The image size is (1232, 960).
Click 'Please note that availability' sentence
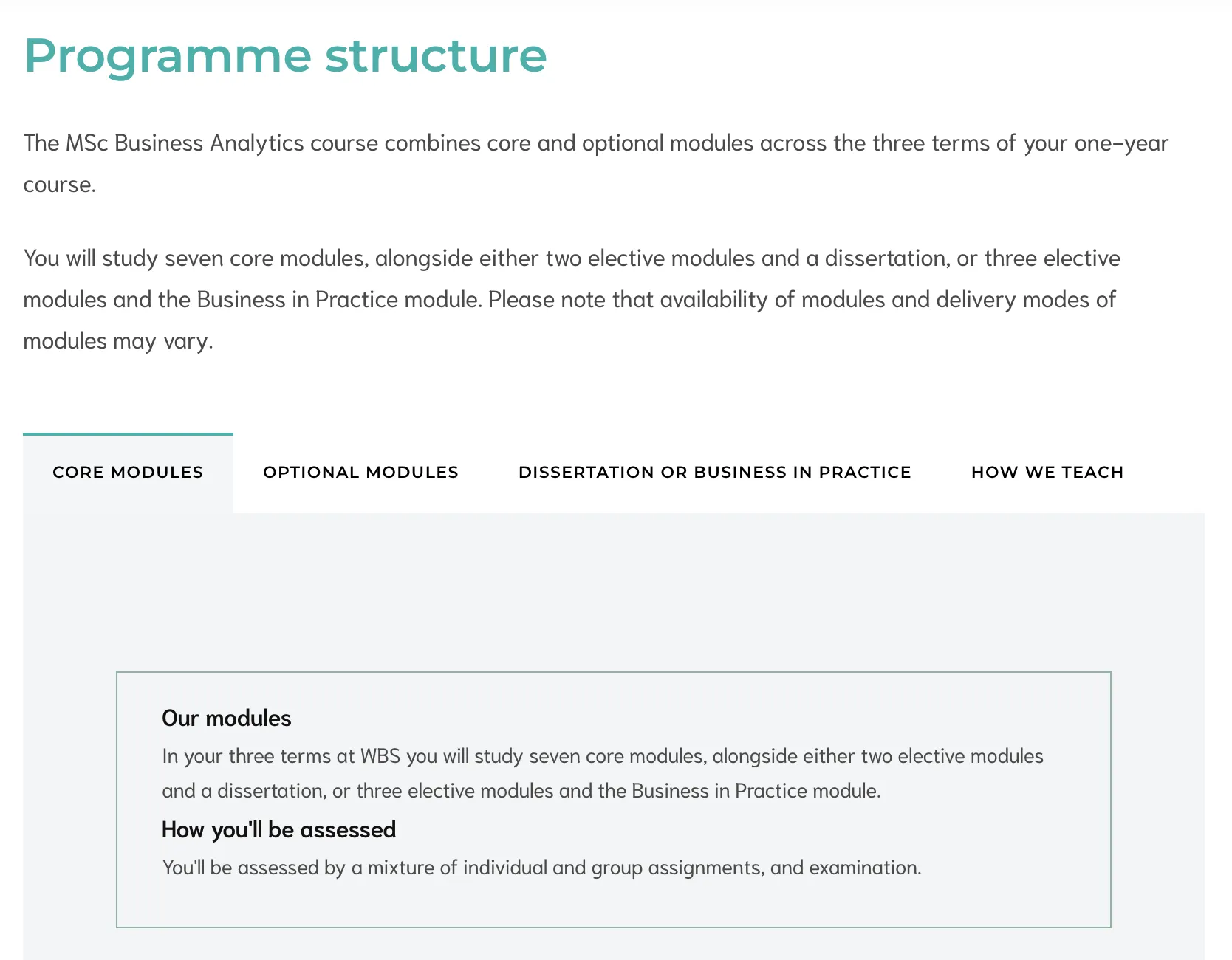click(x=801, y=300)
